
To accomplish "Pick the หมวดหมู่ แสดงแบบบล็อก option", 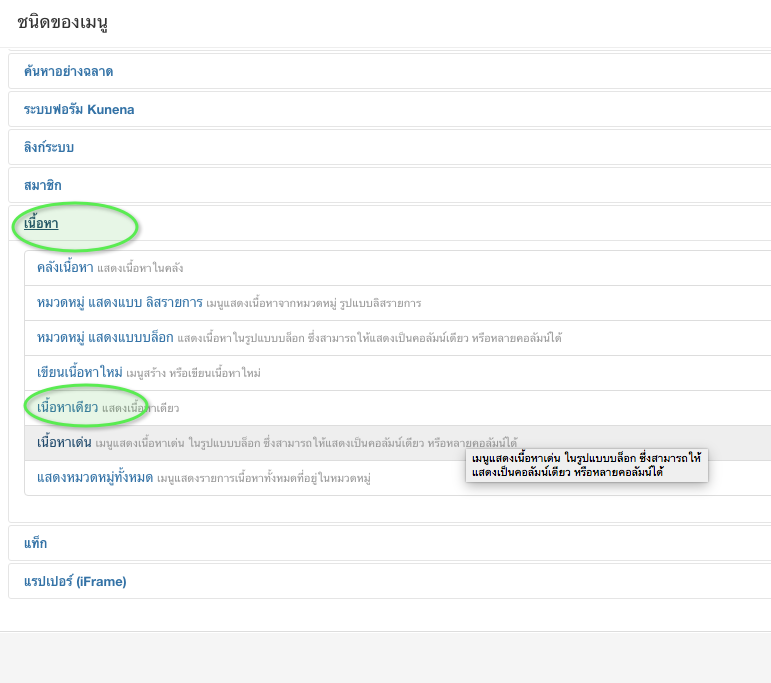I will click(x=105, y=338).
